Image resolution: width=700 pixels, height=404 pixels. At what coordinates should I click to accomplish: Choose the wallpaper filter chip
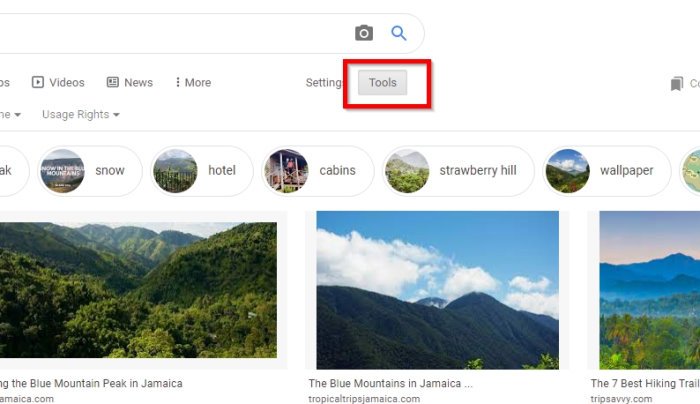click(607, 171)
